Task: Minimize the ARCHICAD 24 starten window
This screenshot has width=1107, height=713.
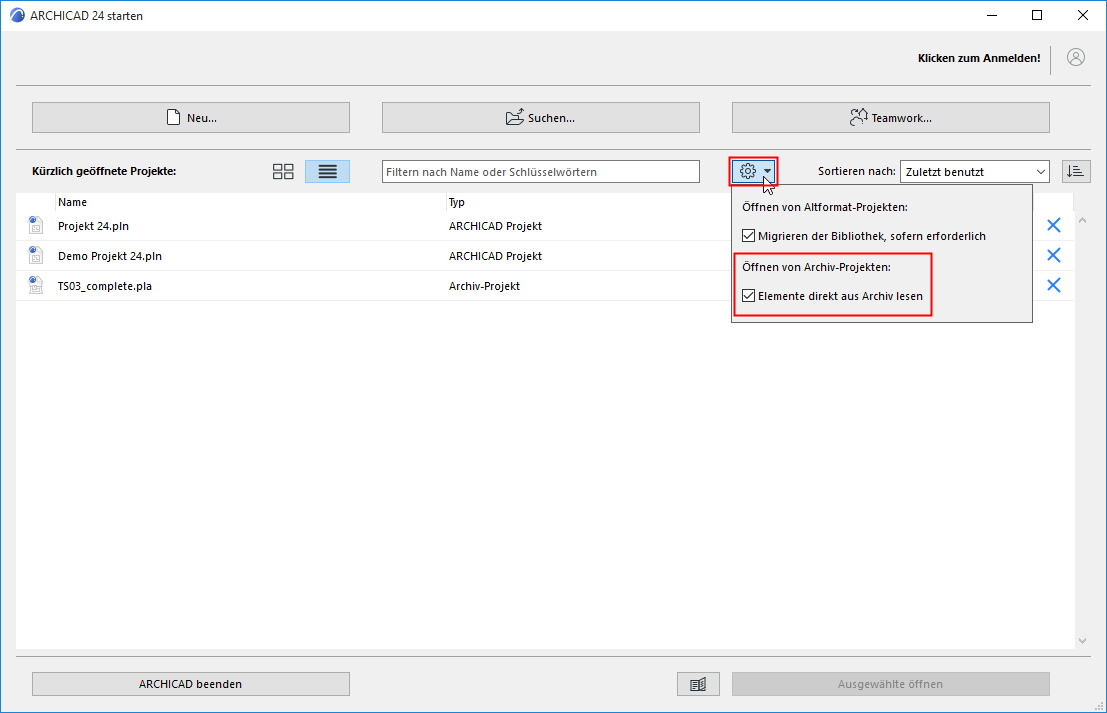Action: pyautogui.click(x=992, y=15)
